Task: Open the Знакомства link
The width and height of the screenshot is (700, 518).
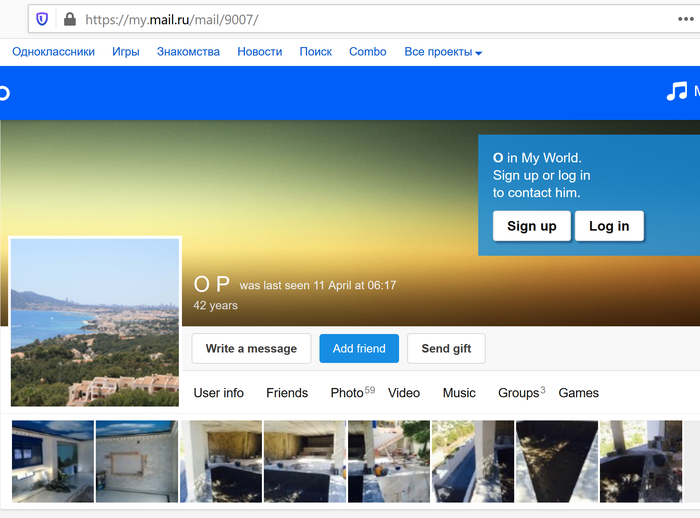Action: click(188, 52)
